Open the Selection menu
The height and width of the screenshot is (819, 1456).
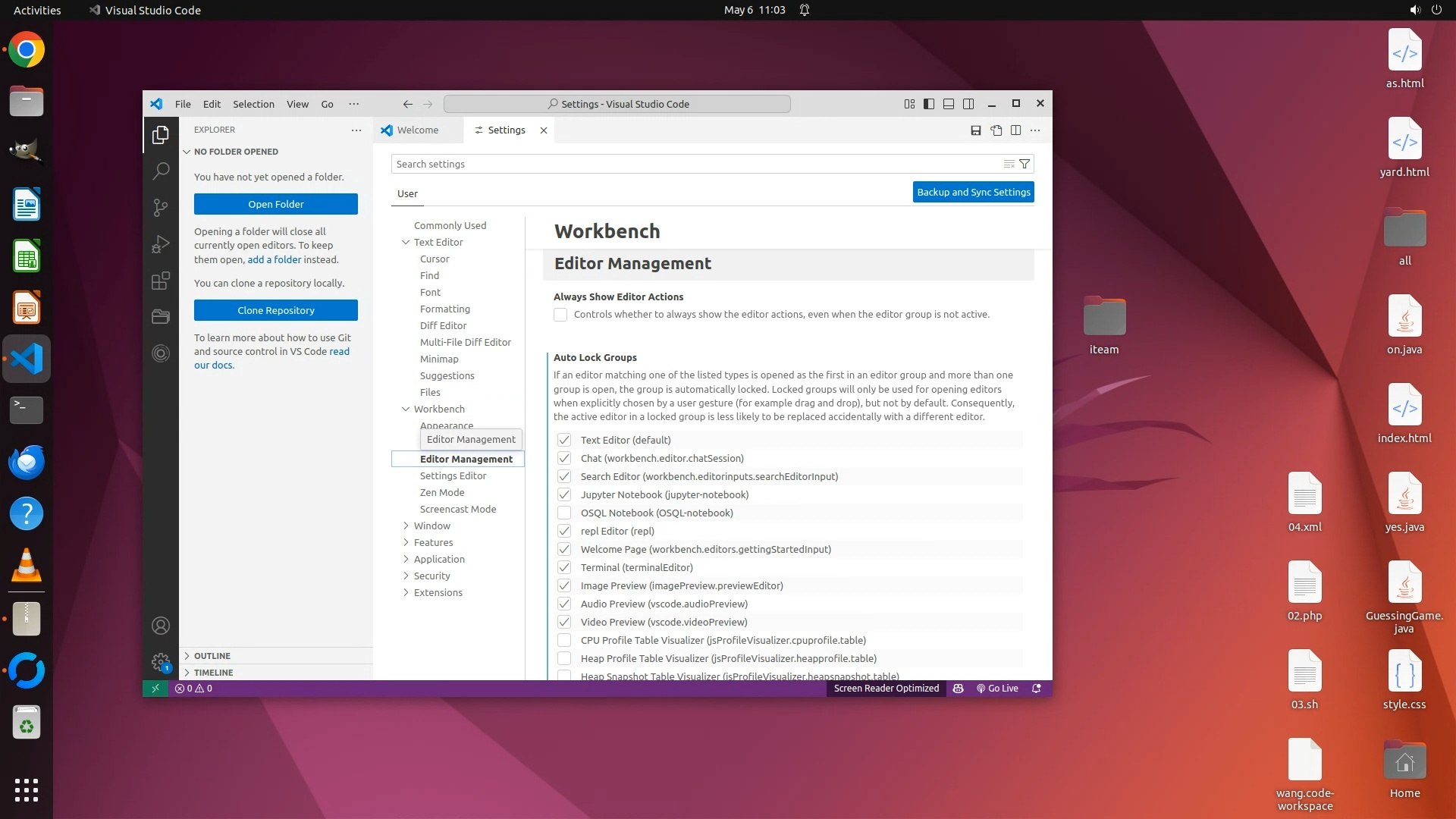point(253,104)
